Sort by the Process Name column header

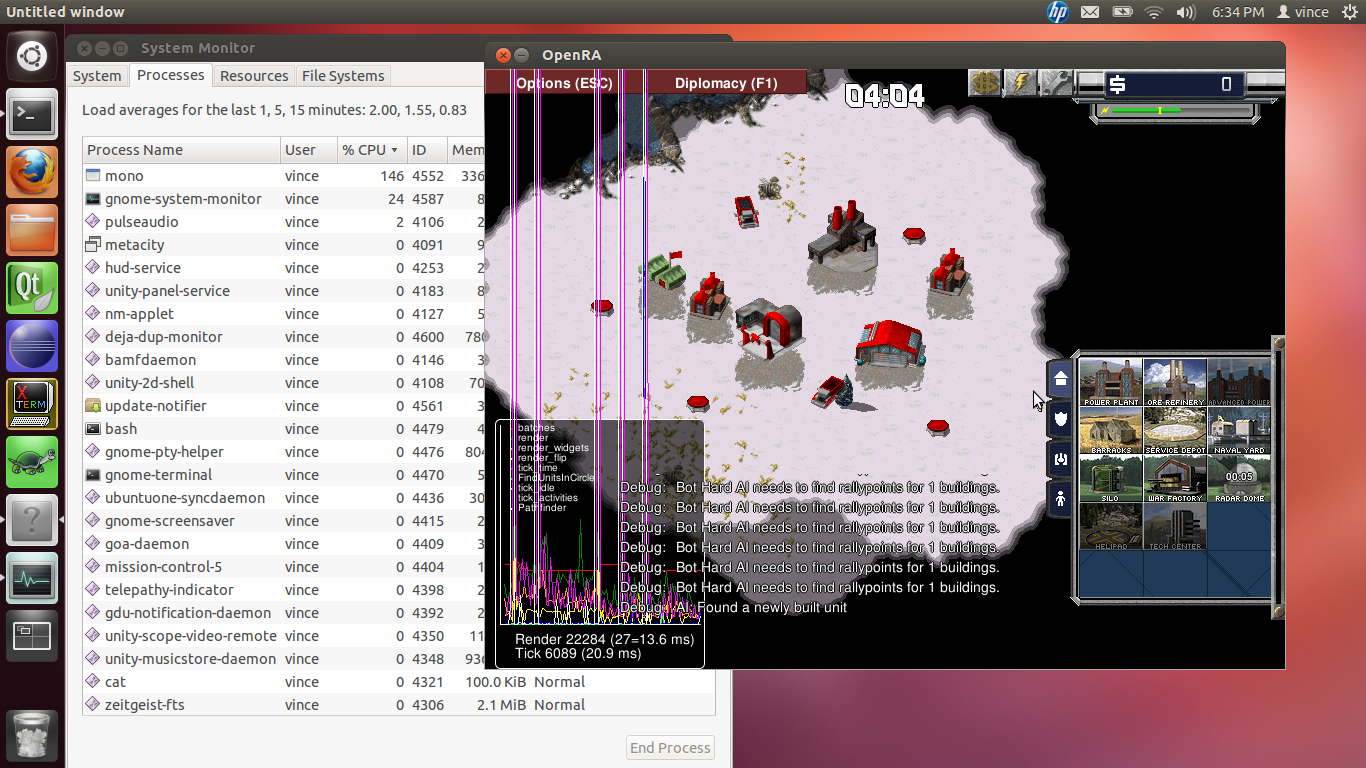click(181, 150)
